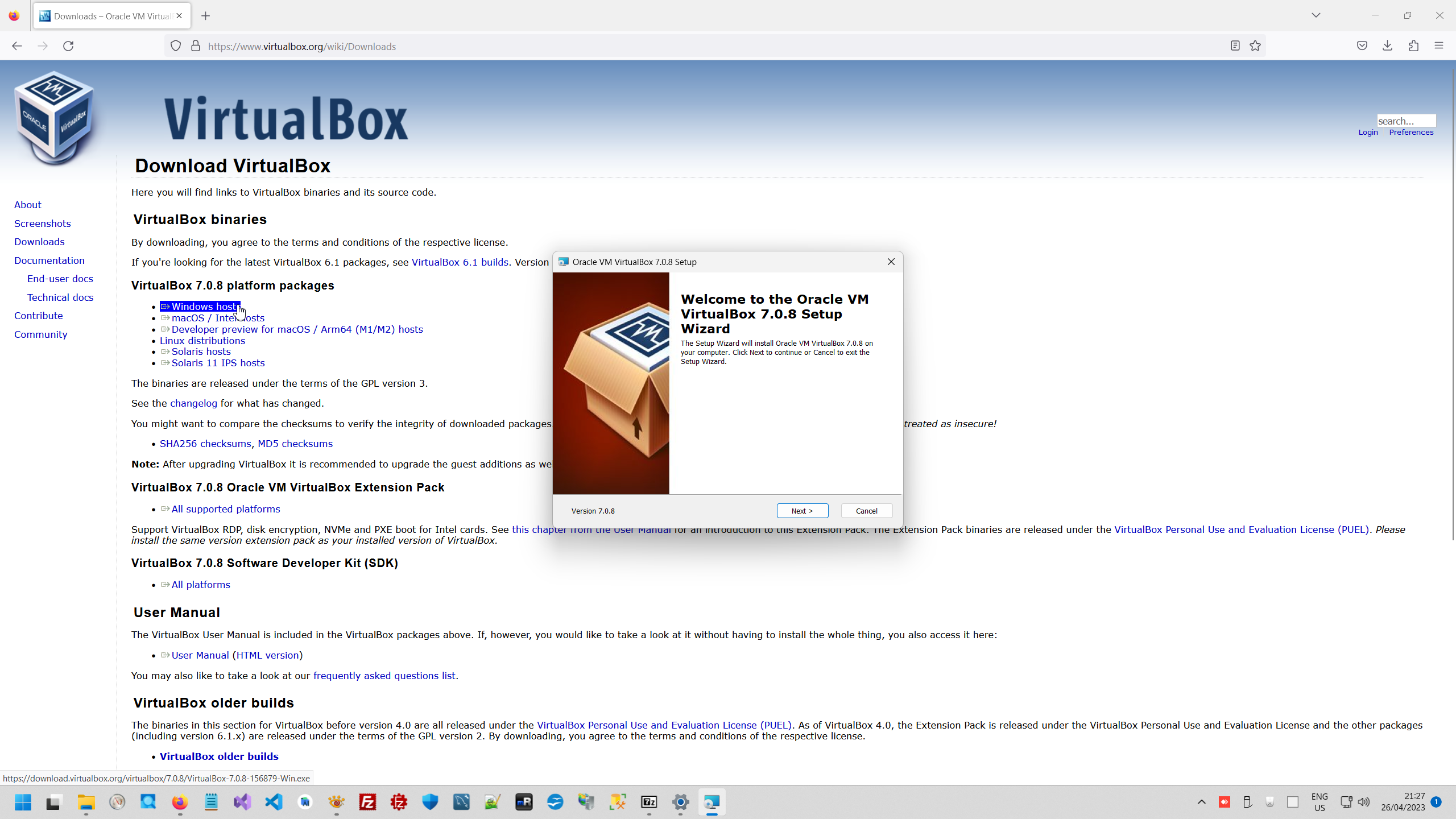Open the Linux distributions link
Viewport: 1456px width, 819px height.
tap(202, 341)
